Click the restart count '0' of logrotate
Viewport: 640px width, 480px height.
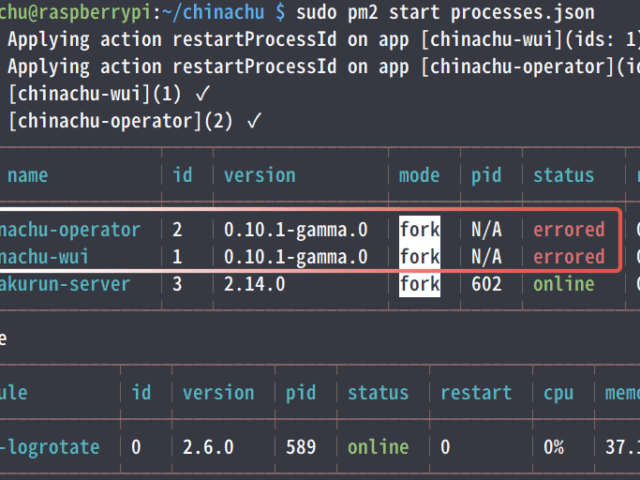pos(445,447)
